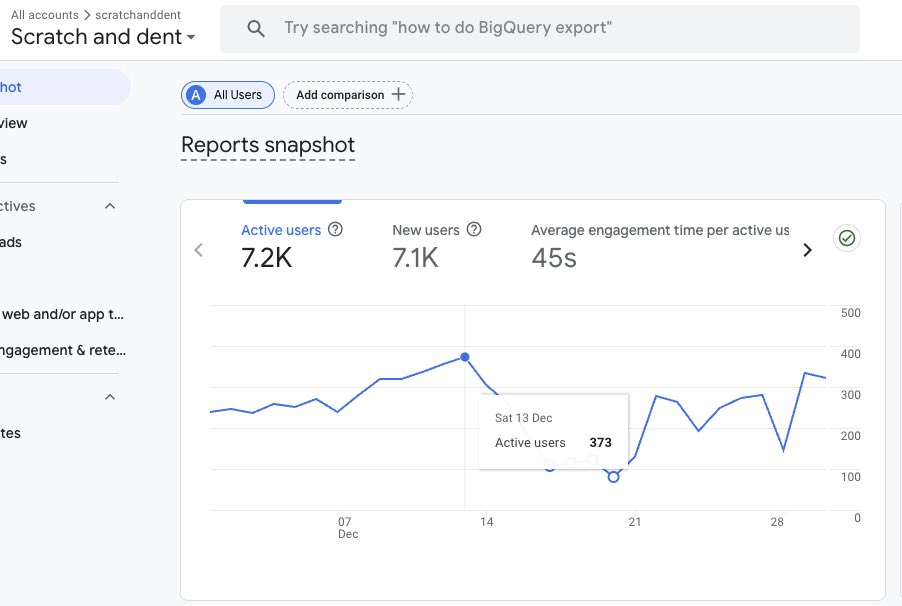Collapse the lower sidebar section chevron
Image resolution: width=902 pixels, height=606 pixels.
tap(110, 397)
